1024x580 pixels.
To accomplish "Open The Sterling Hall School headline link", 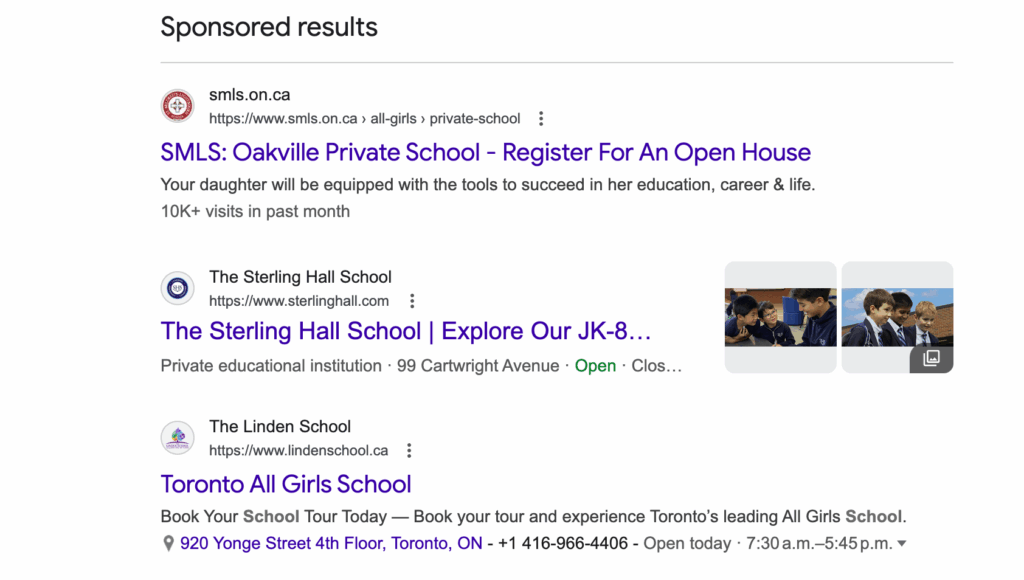I will (x=406, y=331).
